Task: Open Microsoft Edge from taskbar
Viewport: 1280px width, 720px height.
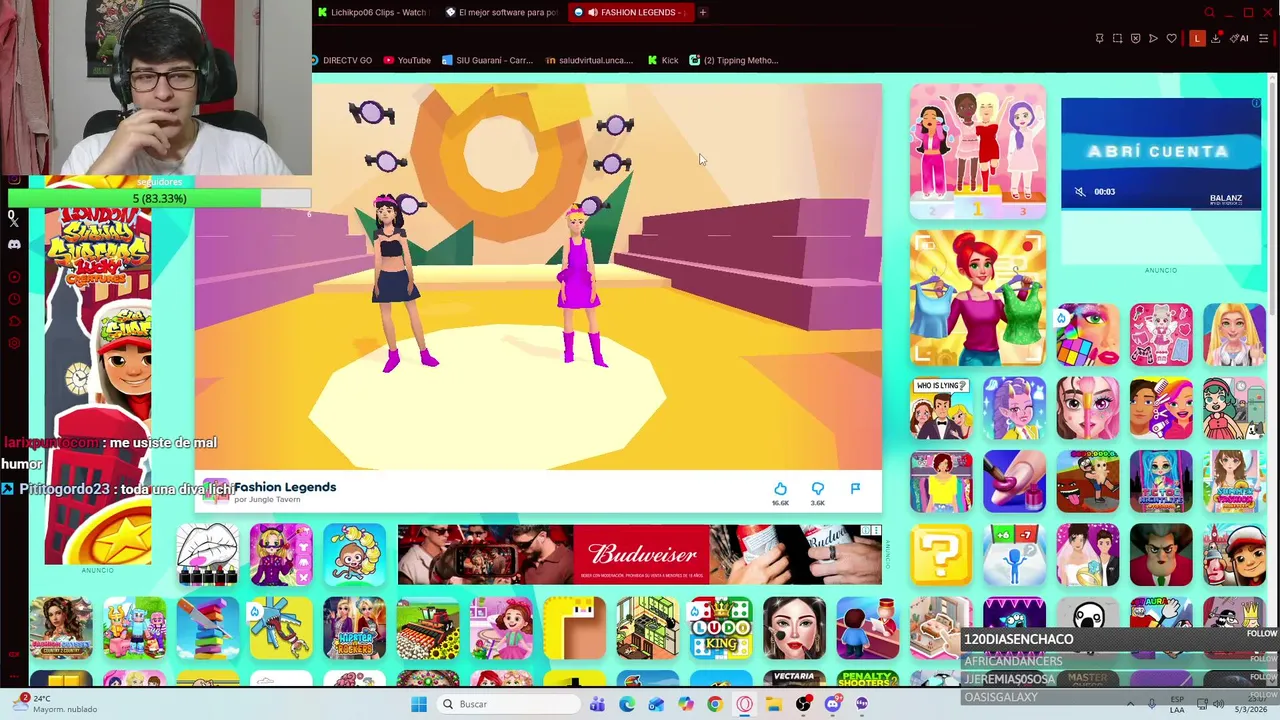Action: pos(627,704)
